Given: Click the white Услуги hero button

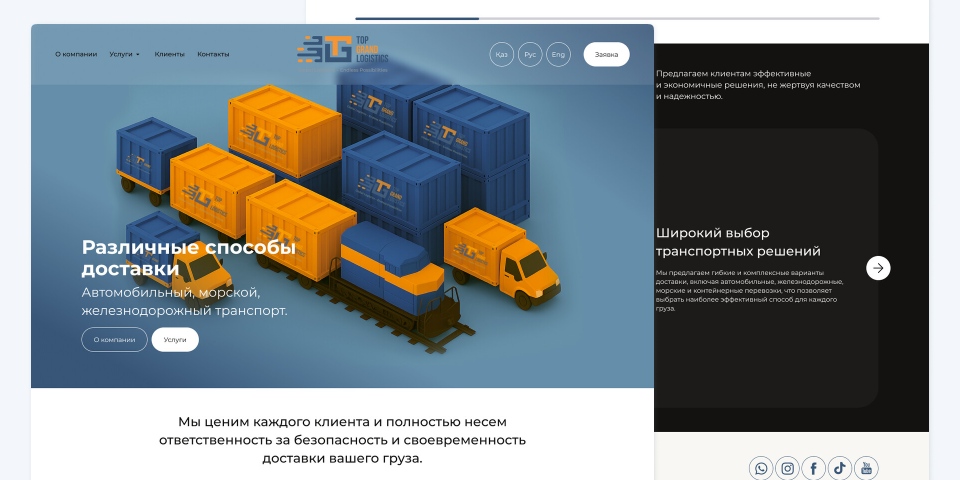Looking at the screenshot, I should click(175, 340).
